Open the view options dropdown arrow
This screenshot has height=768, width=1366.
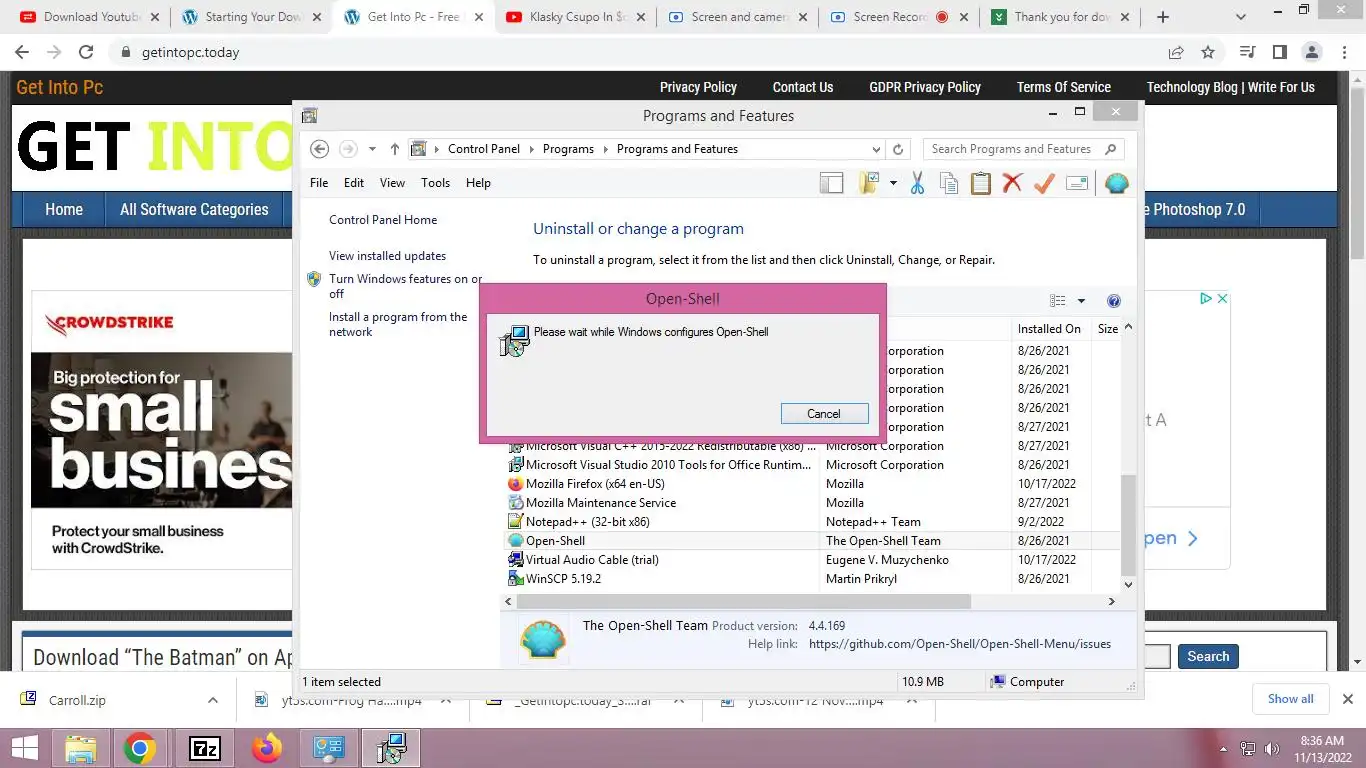[x=1081, y=301]
